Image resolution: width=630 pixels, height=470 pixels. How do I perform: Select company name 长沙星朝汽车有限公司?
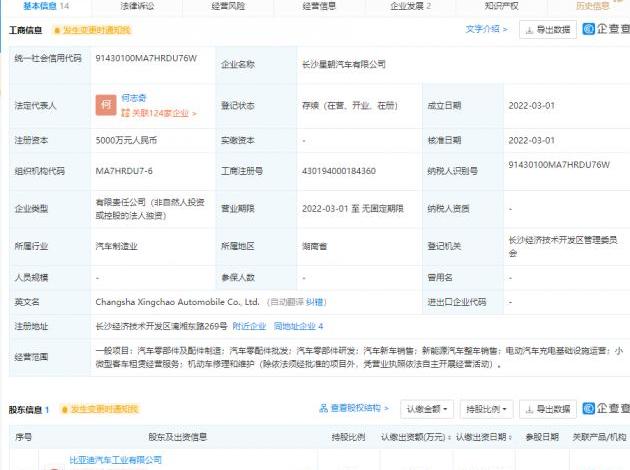pos(344,64)
